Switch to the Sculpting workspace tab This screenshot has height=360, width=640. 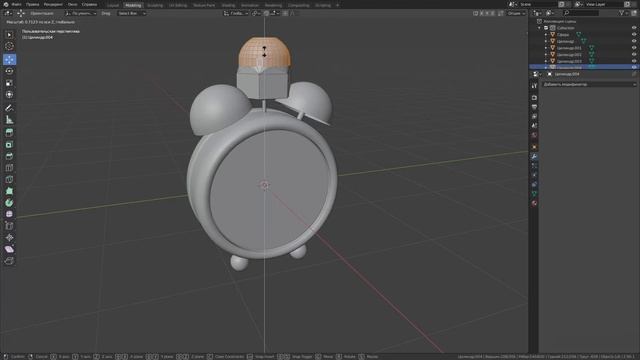155,5
